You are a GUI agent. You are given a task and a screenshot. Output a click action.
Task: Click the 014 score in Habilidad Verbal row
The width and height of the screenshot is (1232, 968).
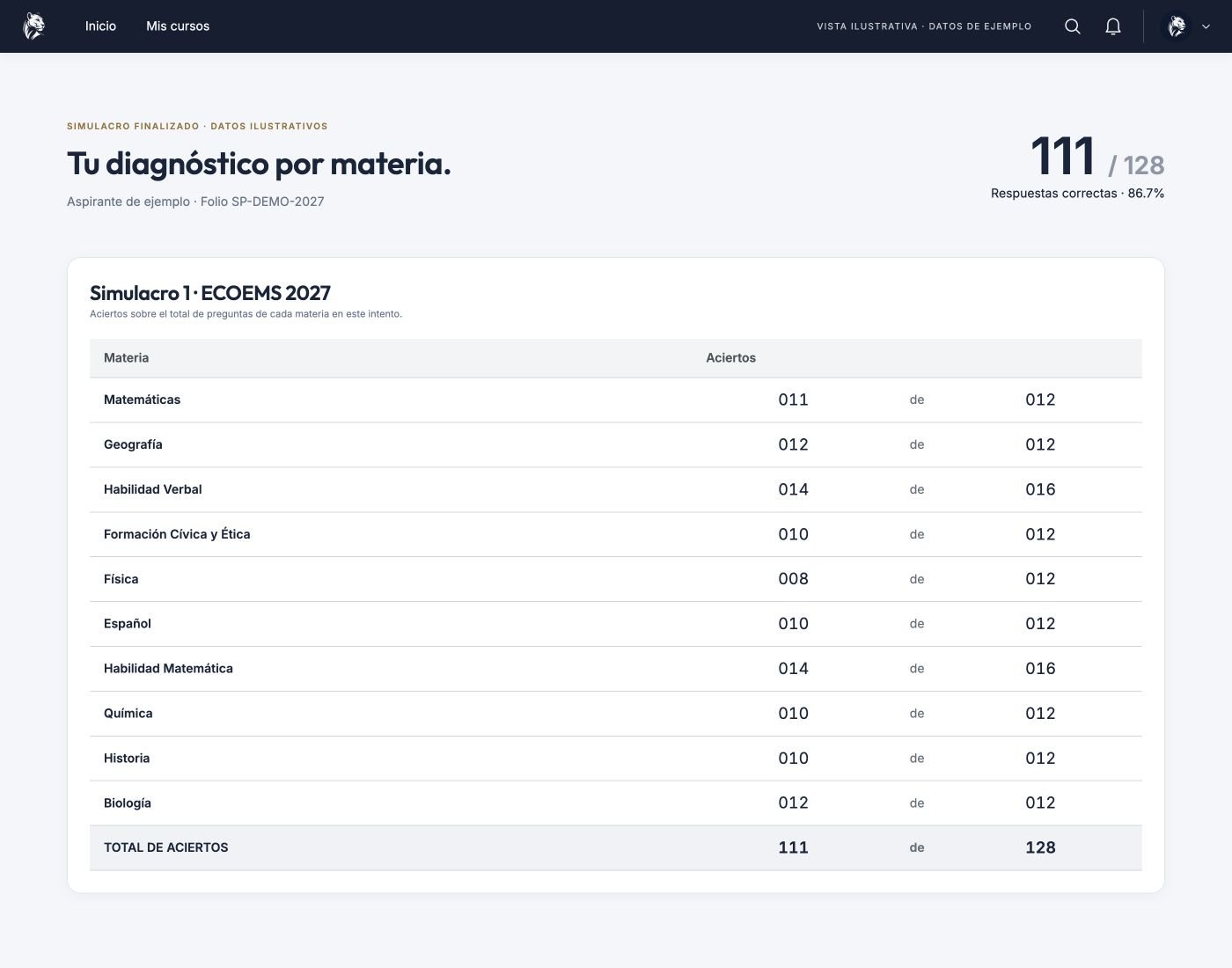[x=793, y=489]
